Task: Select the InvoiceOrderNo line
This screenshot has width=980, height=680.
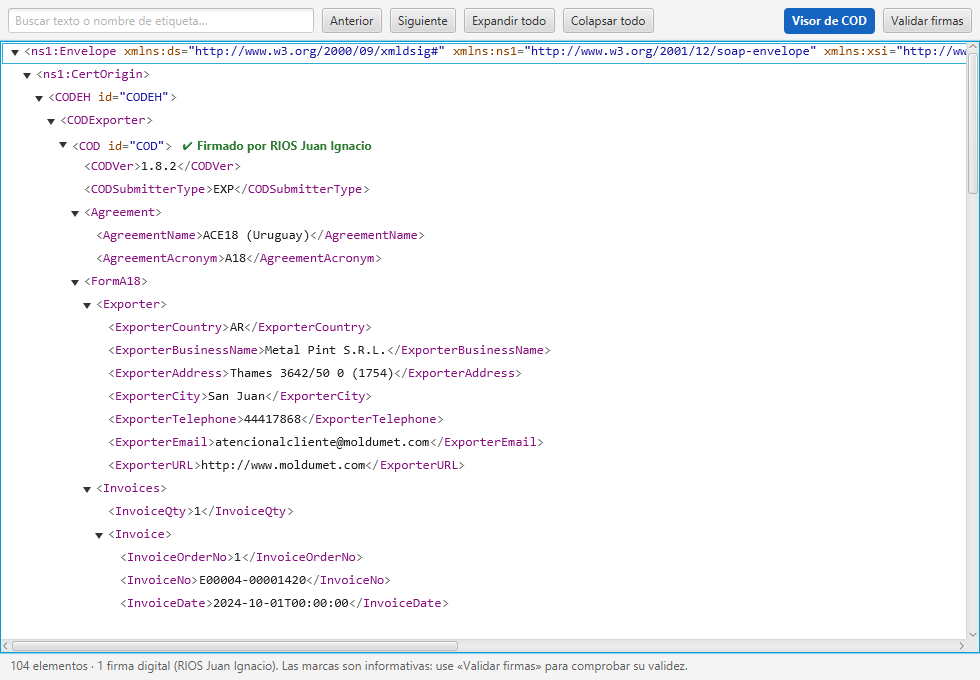Action: coord(241,557)
